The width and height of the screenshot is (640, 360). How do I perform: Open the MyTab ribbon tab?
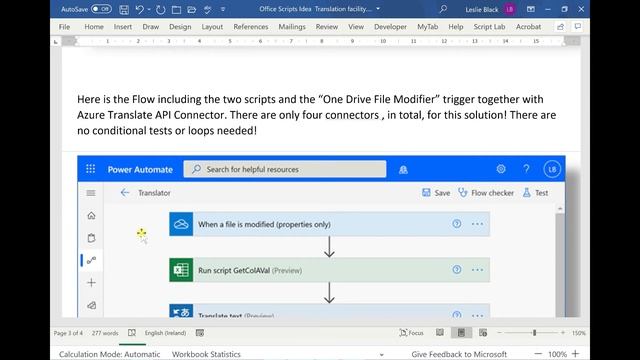[x=427, y=27]
